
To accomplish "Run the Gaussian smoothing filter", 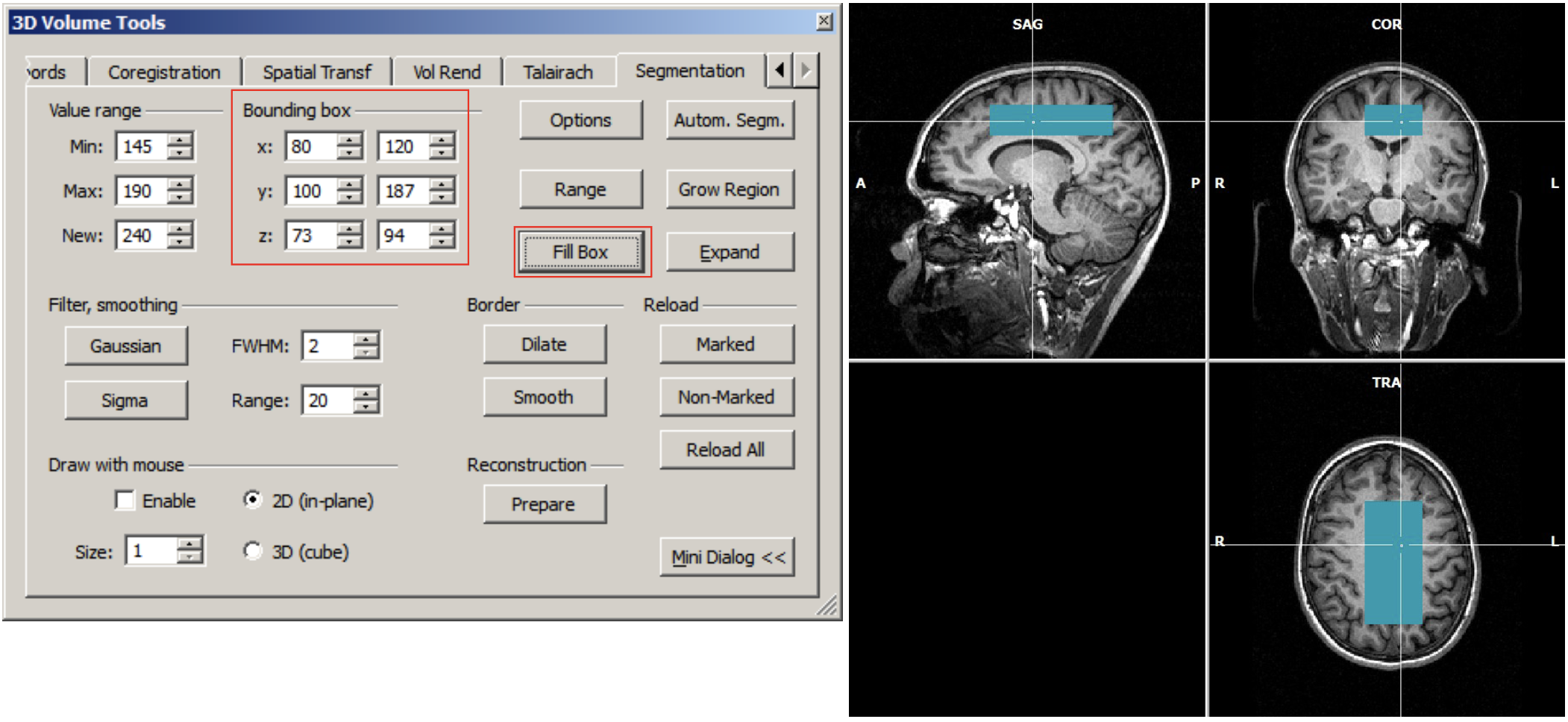I will tap(125, 346).
